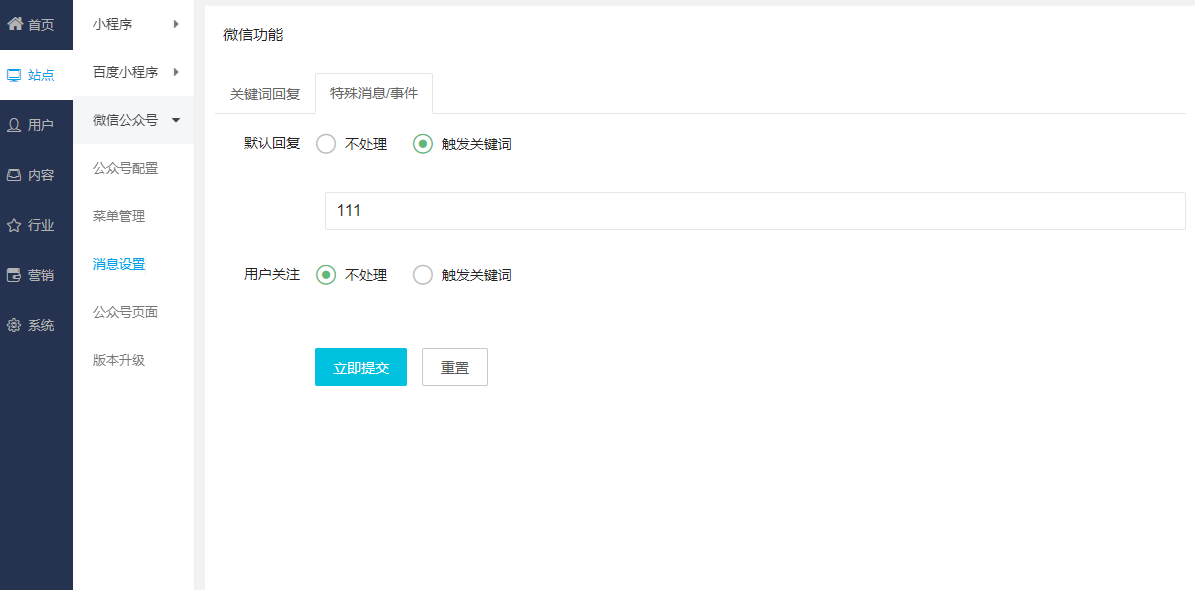Click the user icon beside 用户
Screen dimensions: 1195x590
[14, 125]
